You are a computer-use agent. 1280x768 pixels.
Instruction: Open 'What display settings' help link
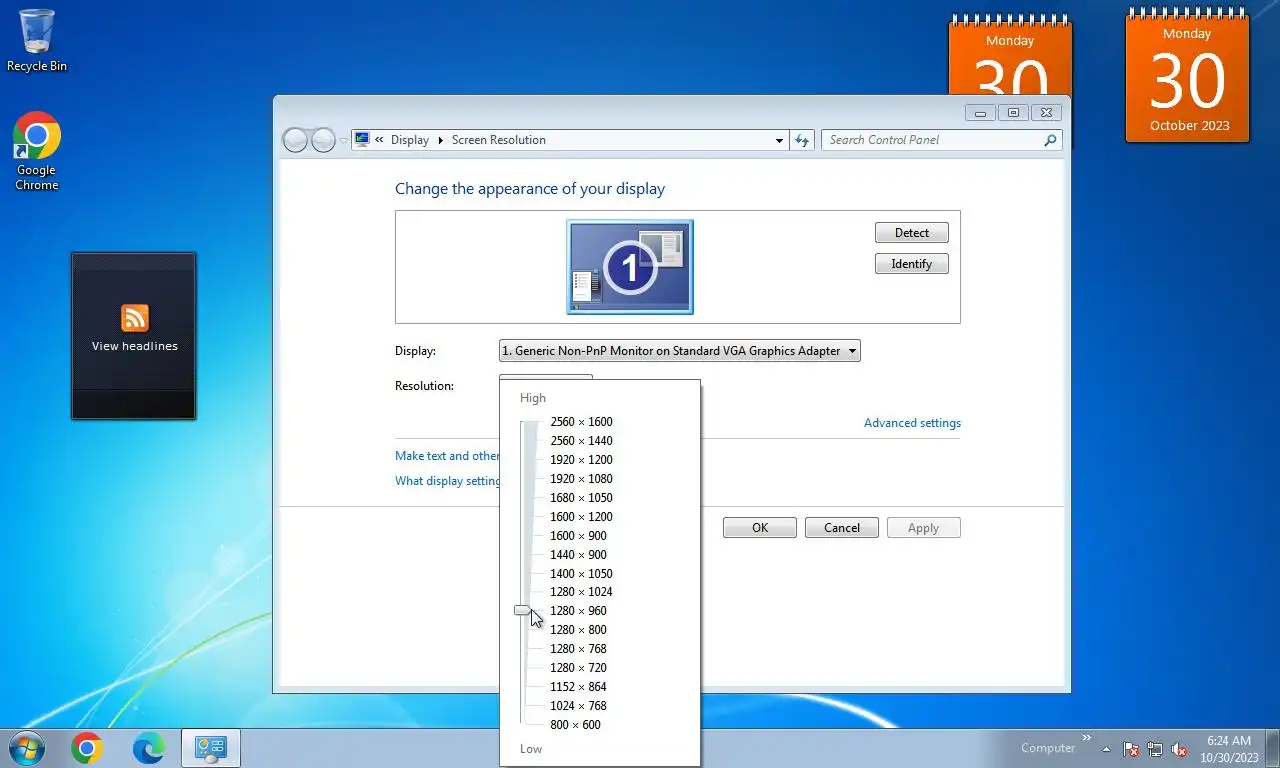point(447,481)
